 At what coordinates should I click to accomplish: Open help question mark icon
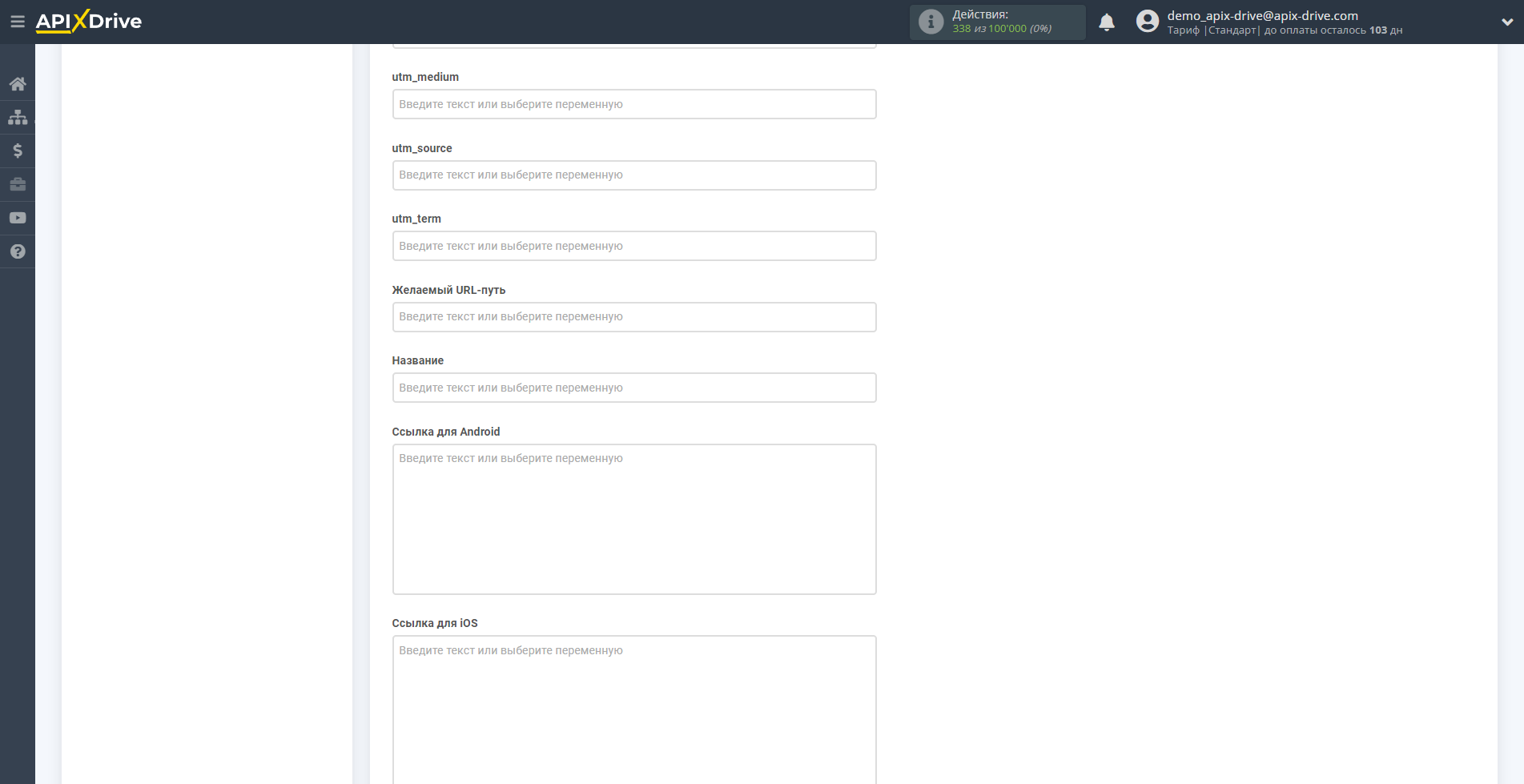pyautogui.click(x=18, y=251)
